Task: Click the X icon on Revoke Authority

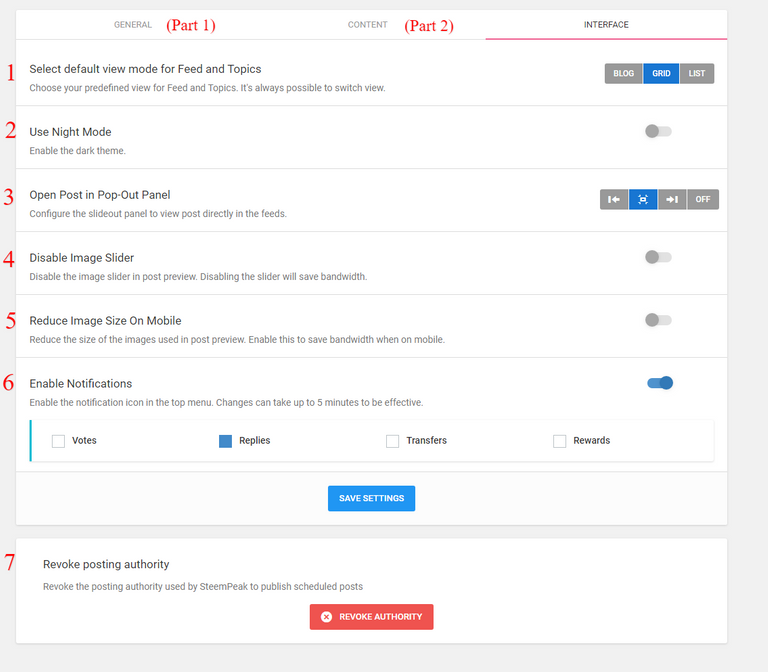Action: pos(326,617)
